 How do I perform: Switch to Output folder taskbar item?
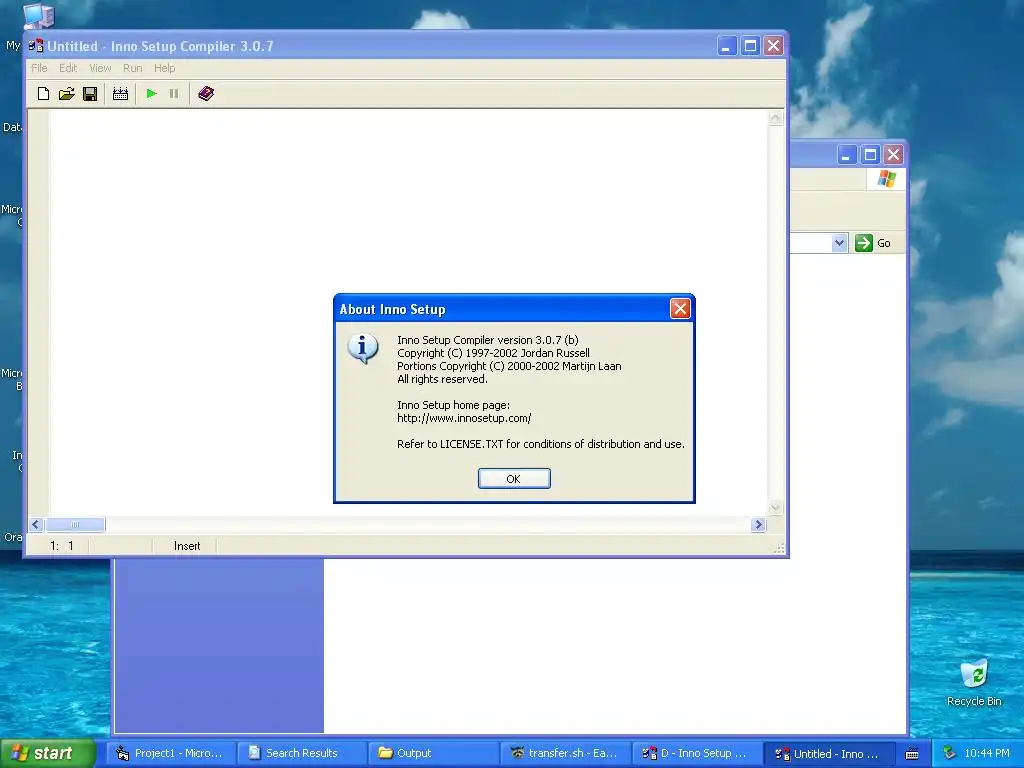point(434,753)
